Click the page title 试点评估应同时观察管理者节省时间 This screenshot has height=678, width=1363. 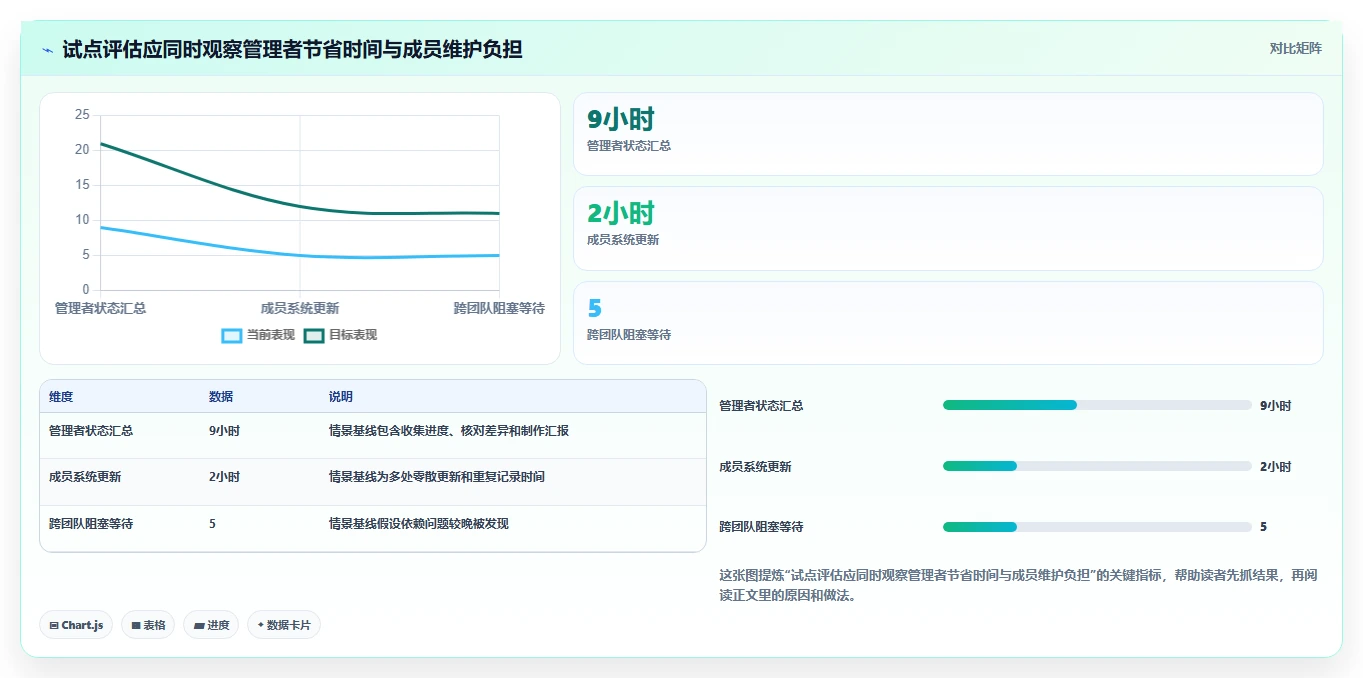click(x=292, y=49)
